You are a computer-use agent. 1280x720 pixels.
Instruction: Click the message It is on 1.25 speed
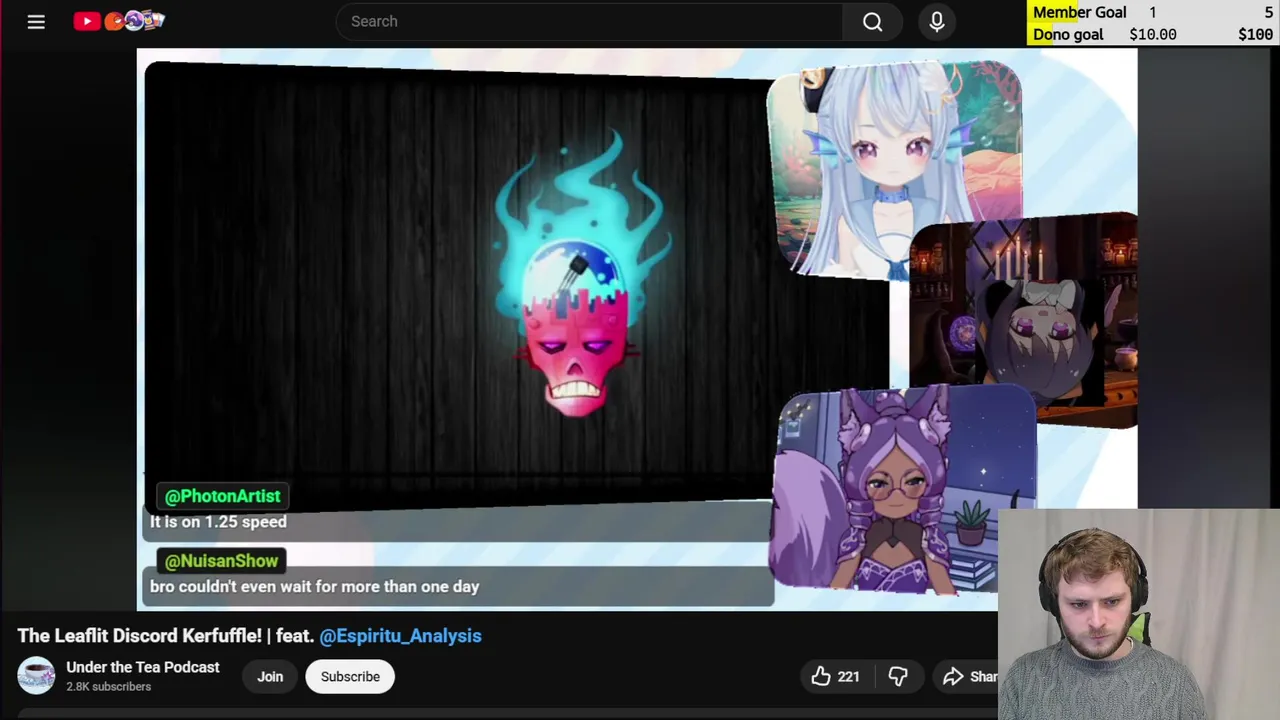[x=218, y=522]
